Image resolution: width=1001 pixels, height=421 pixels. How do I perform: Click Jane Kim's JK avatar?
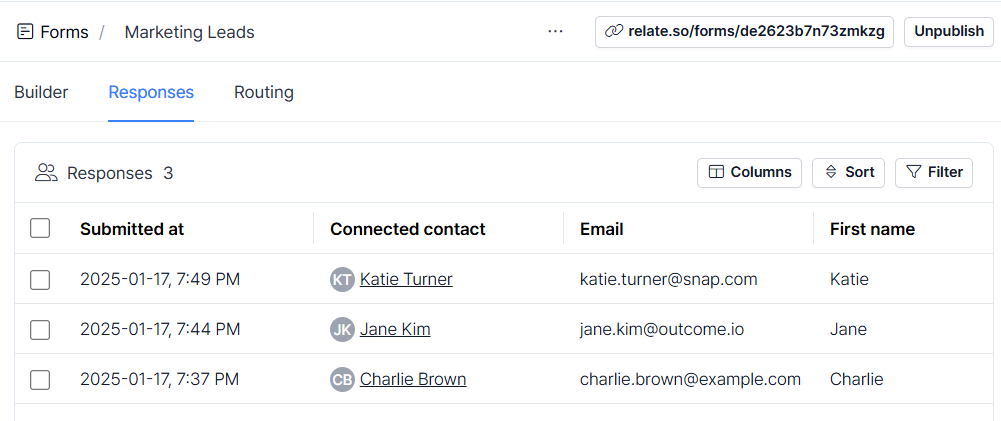click(342, 329)
